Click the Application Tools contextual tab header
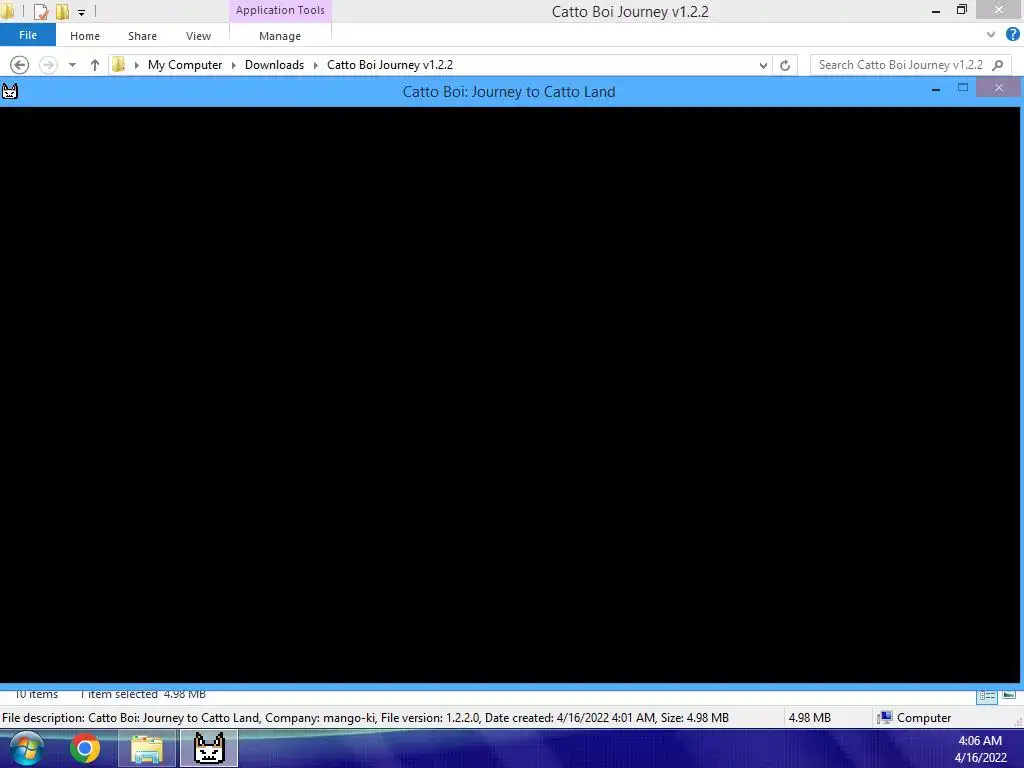The width and height of the screenshot is (1024, 768). coord(280,10)
